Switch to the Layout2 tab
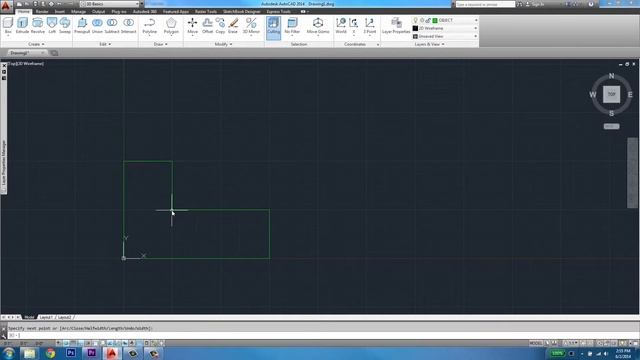 tap(64, 317)
